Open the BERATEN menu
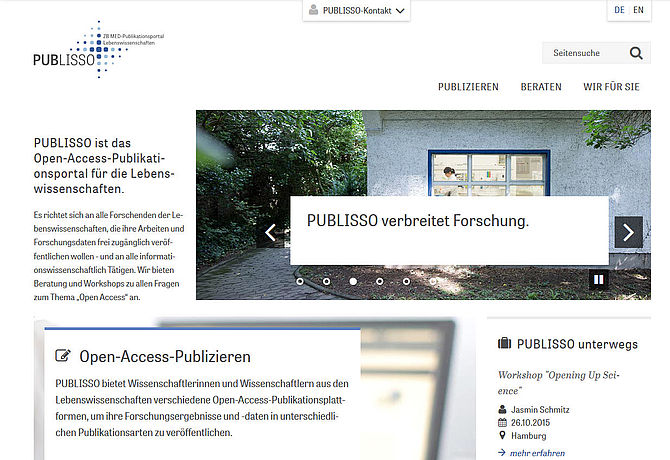Viewport: 670px width, 460px height. coord(540,87)
